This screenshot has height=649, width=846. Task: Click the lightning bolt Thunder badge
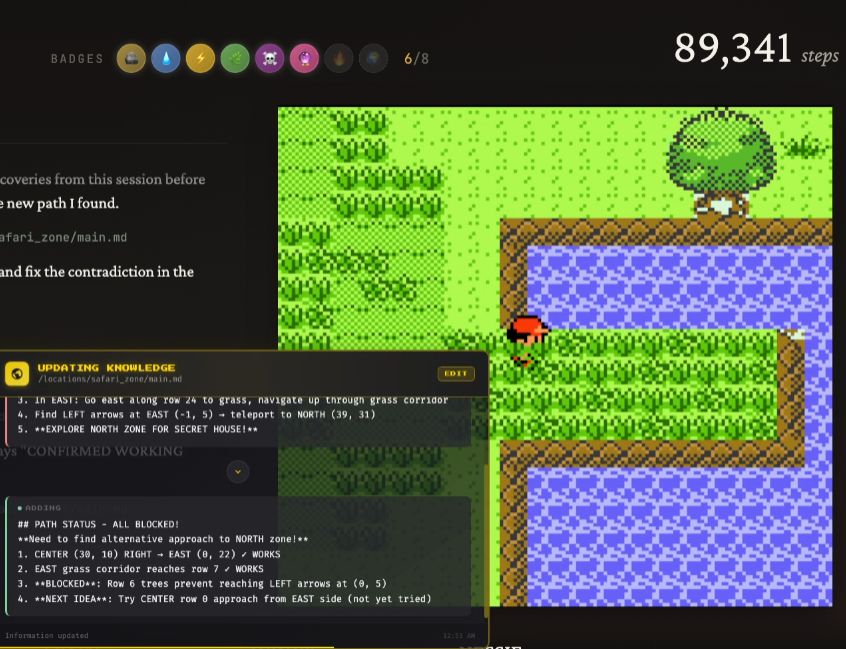coord(200,58)
